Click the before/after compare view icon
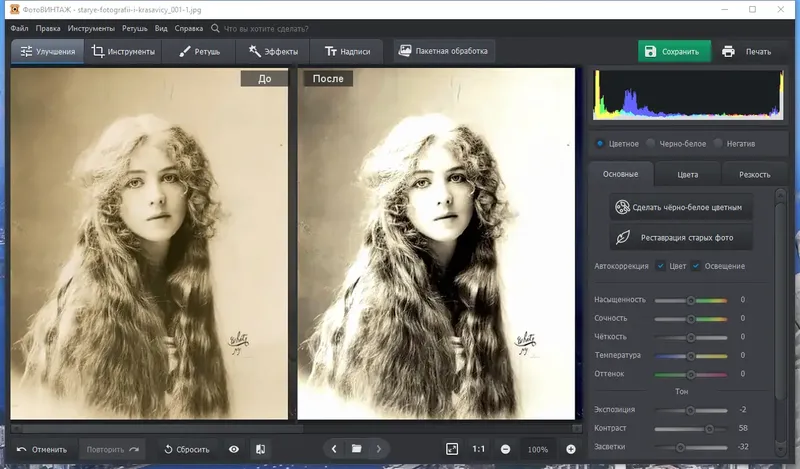The image size is (800, 469). 260,449
